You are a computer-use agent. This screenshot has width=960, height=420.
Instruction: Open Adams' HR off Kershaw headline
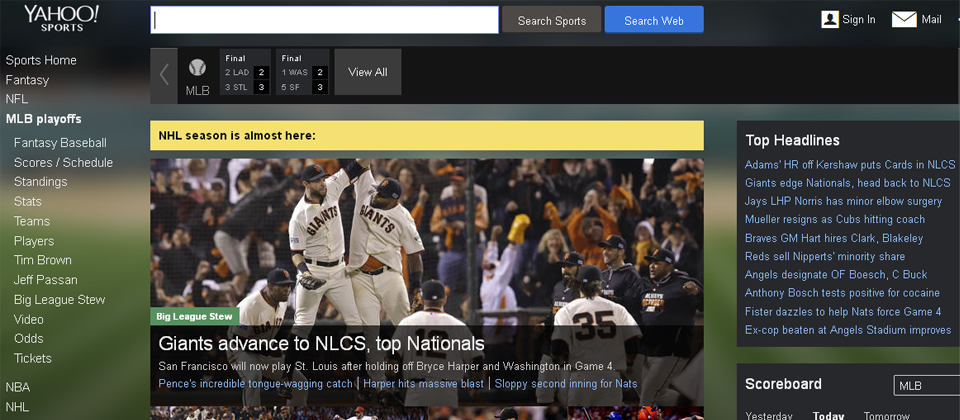[x=850, y=165]
